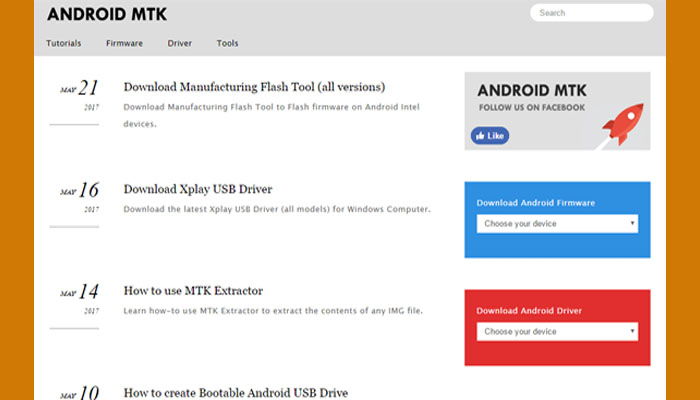Click the ANDROID MTK site logo

[x=107, y=14]
